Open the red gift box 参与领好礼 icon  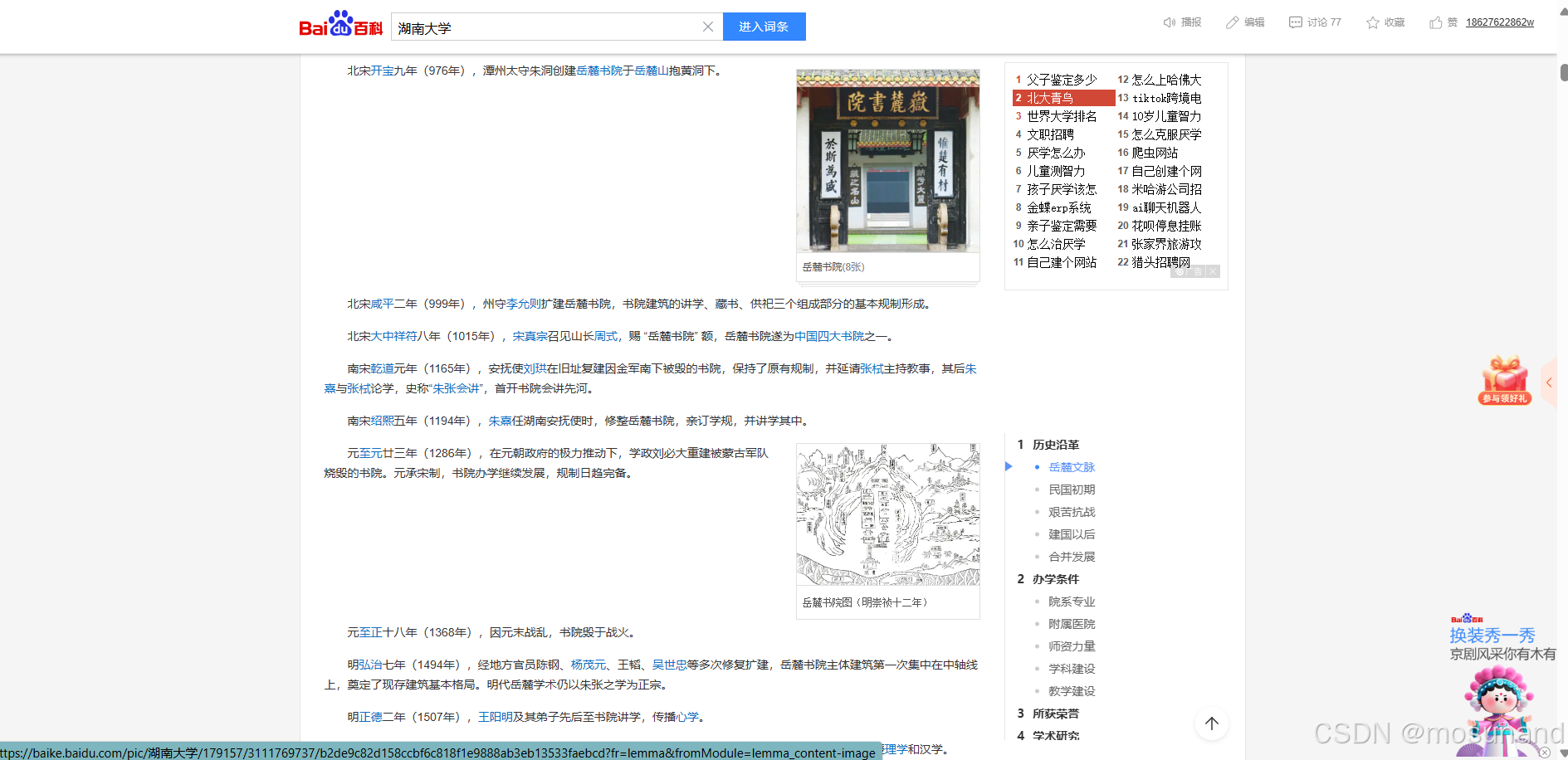coord(1504,380)
